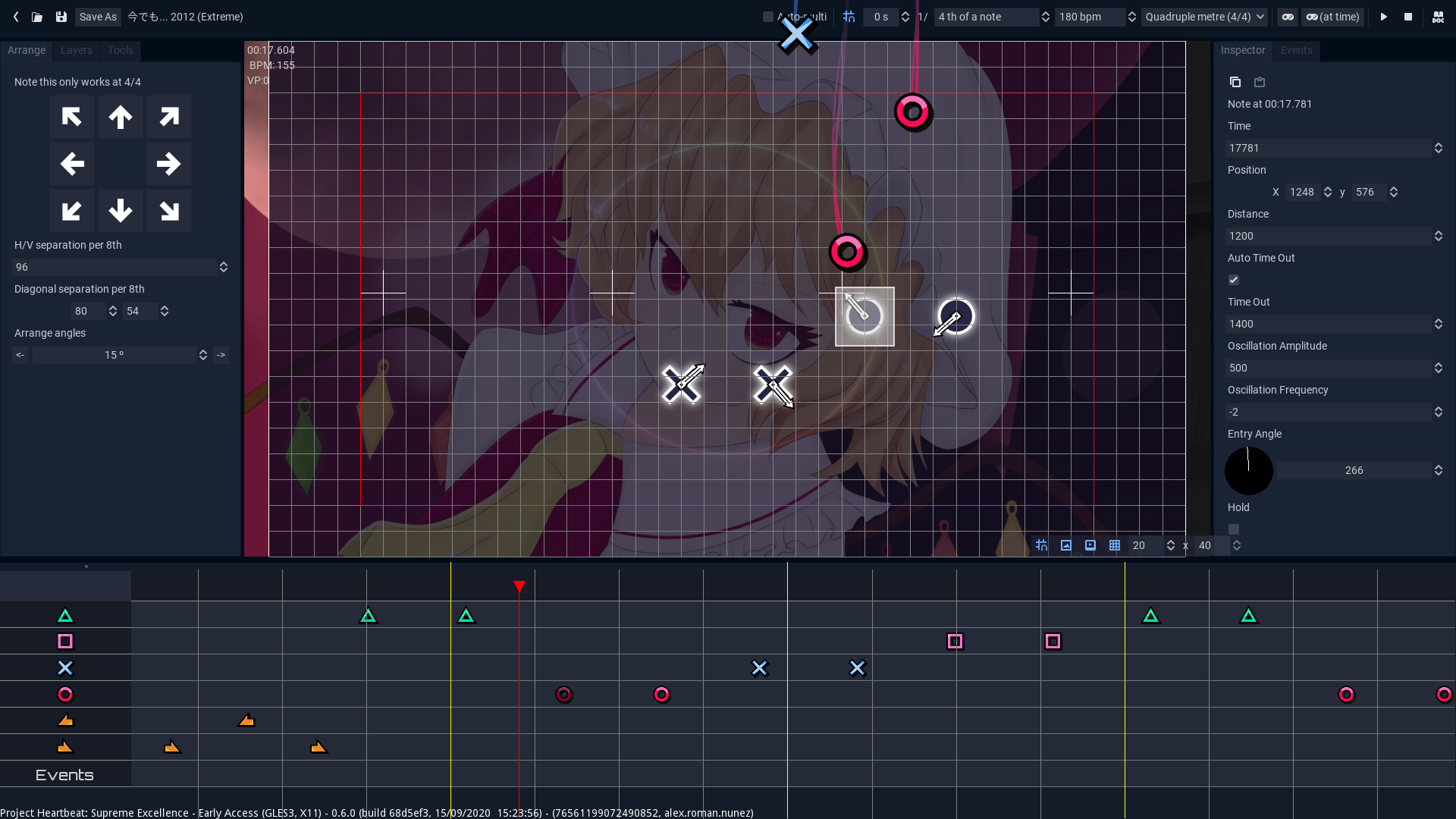Select the triangle layer header icon
Viewport: 1456px width, 819px height.
tap(65, 616)
